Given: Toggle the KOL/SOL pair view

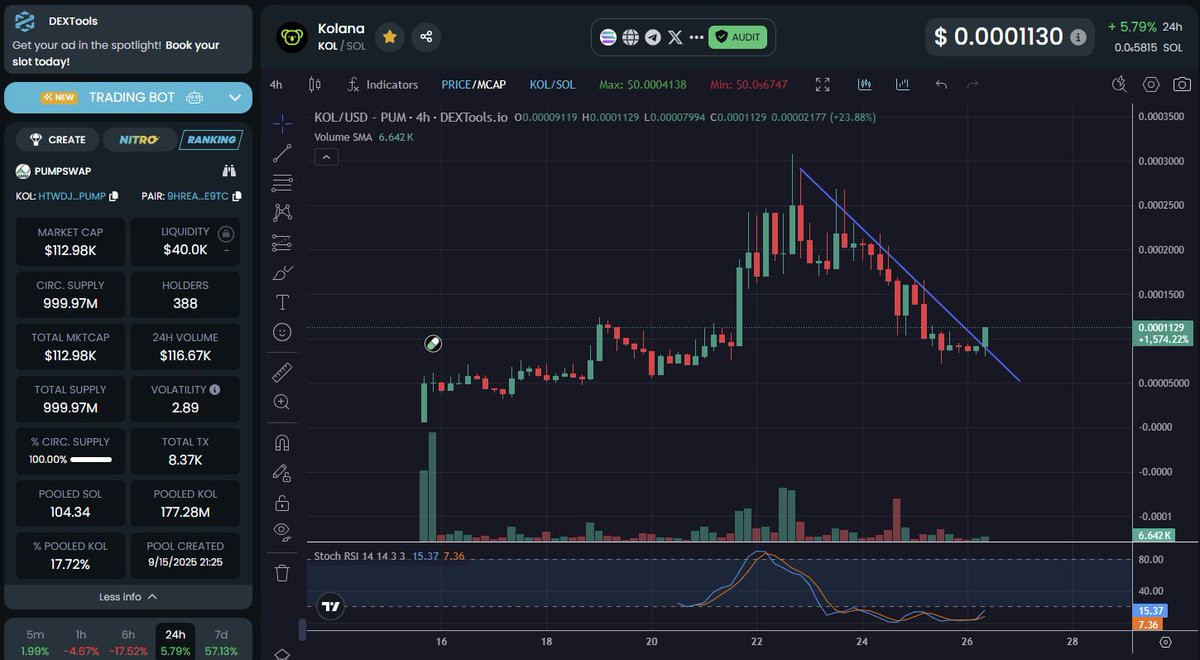Looking at the screenshot, I should point(552,85).
